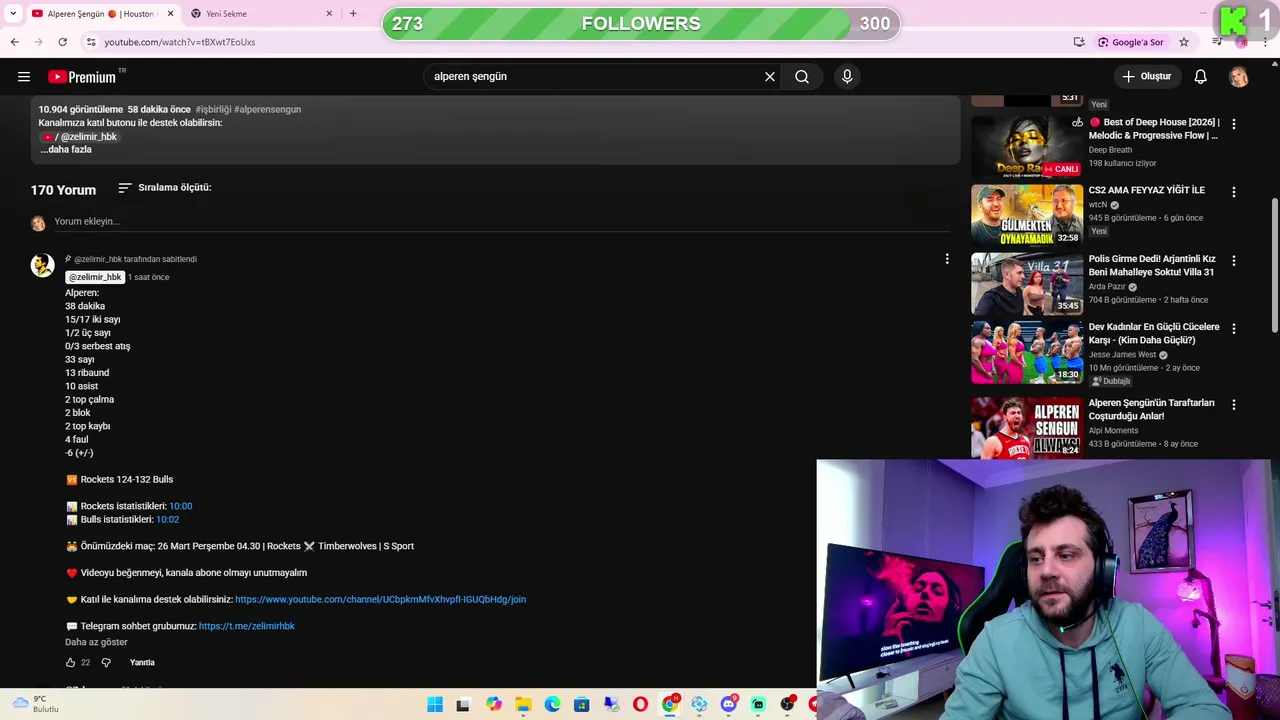
Task: Reload the page with the refresh icon
Action: 62,42
